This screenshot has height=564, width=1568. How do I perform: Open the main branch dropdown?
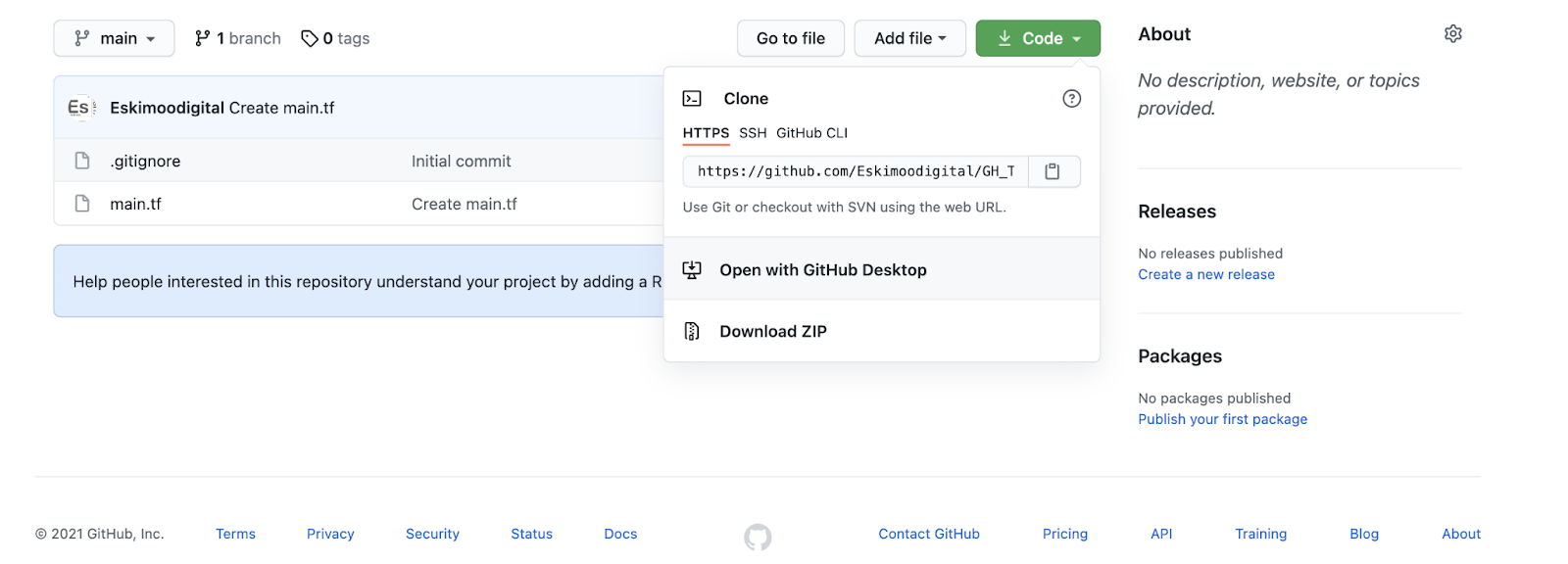(114, 38)
